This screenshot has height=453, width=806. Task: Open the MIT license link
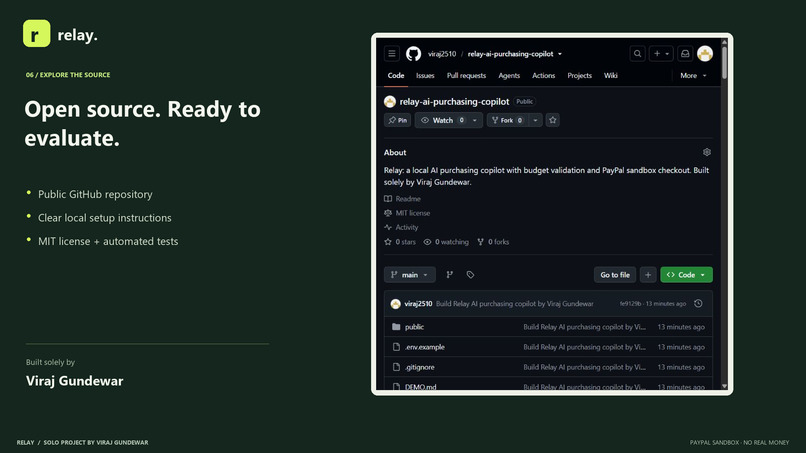pyautogui.click(x=413, y=213)
